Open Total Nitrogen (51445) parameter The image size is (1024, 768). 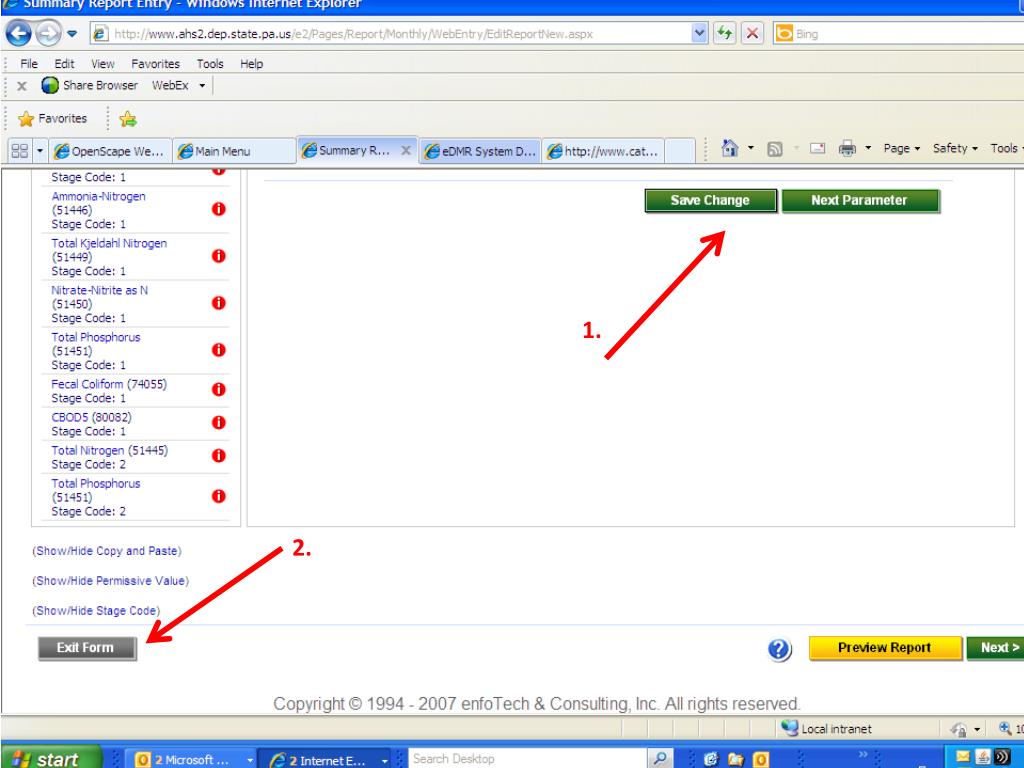(x=110, y=451)
